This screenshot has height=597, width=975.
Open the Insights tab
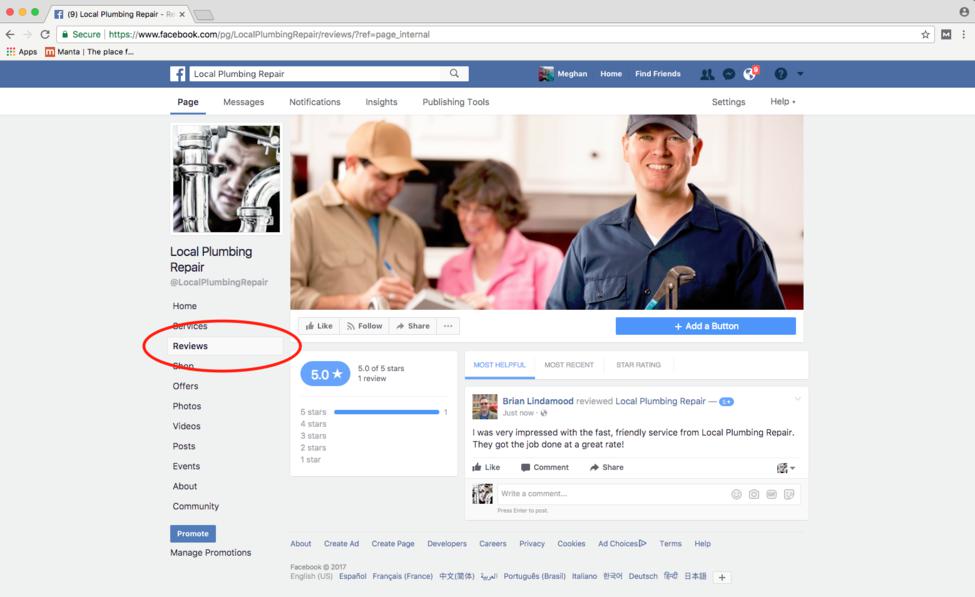tap(381, 102)
